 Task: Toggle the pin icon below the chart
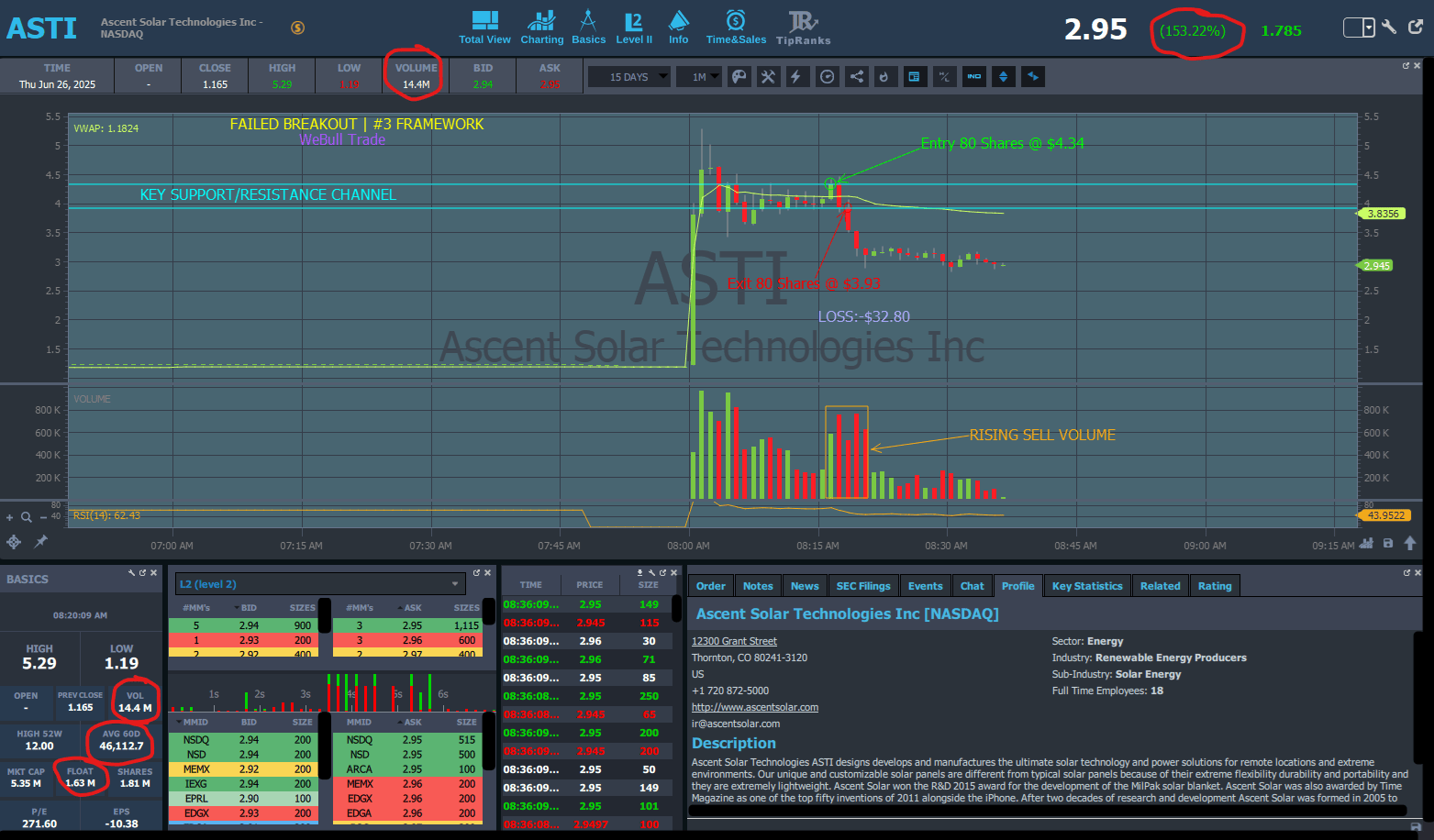pyautogui.click(x=40, y=542)
